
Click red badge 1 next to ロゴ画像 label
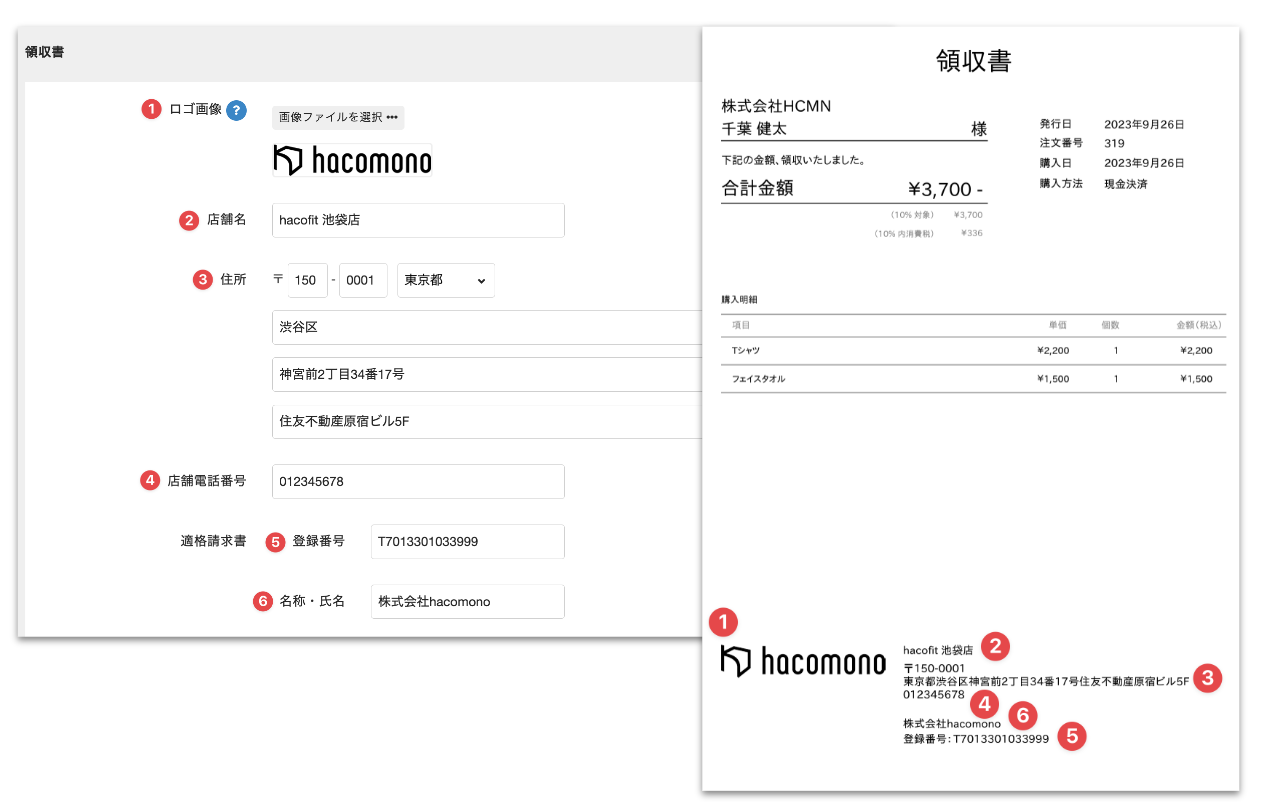pos(151,110)
